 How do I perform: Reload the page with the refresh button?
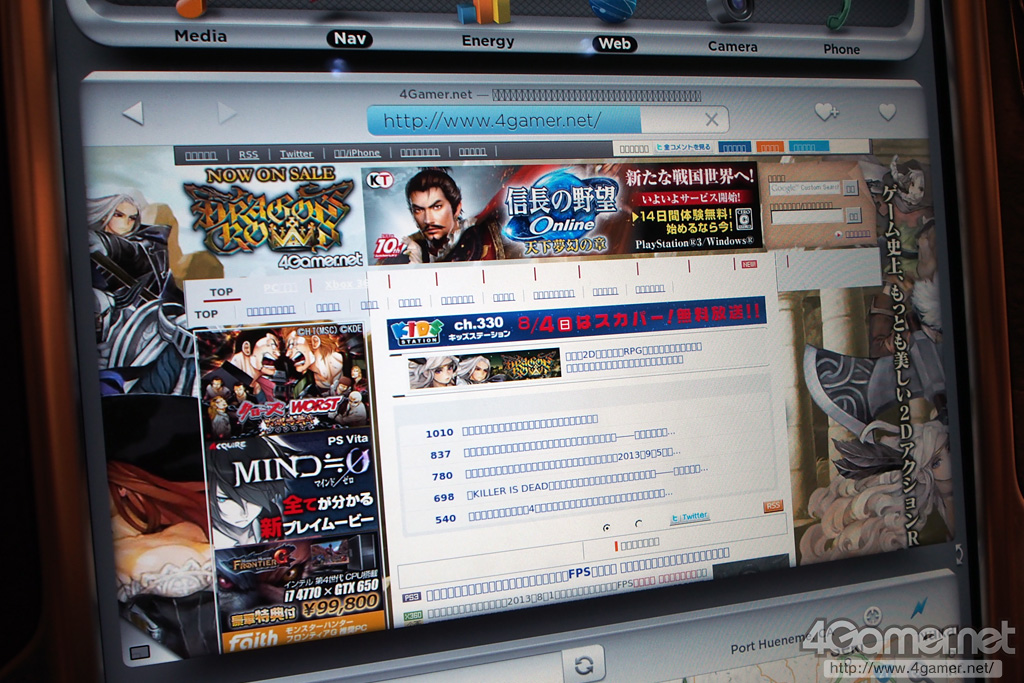click(x=583, y=665)
